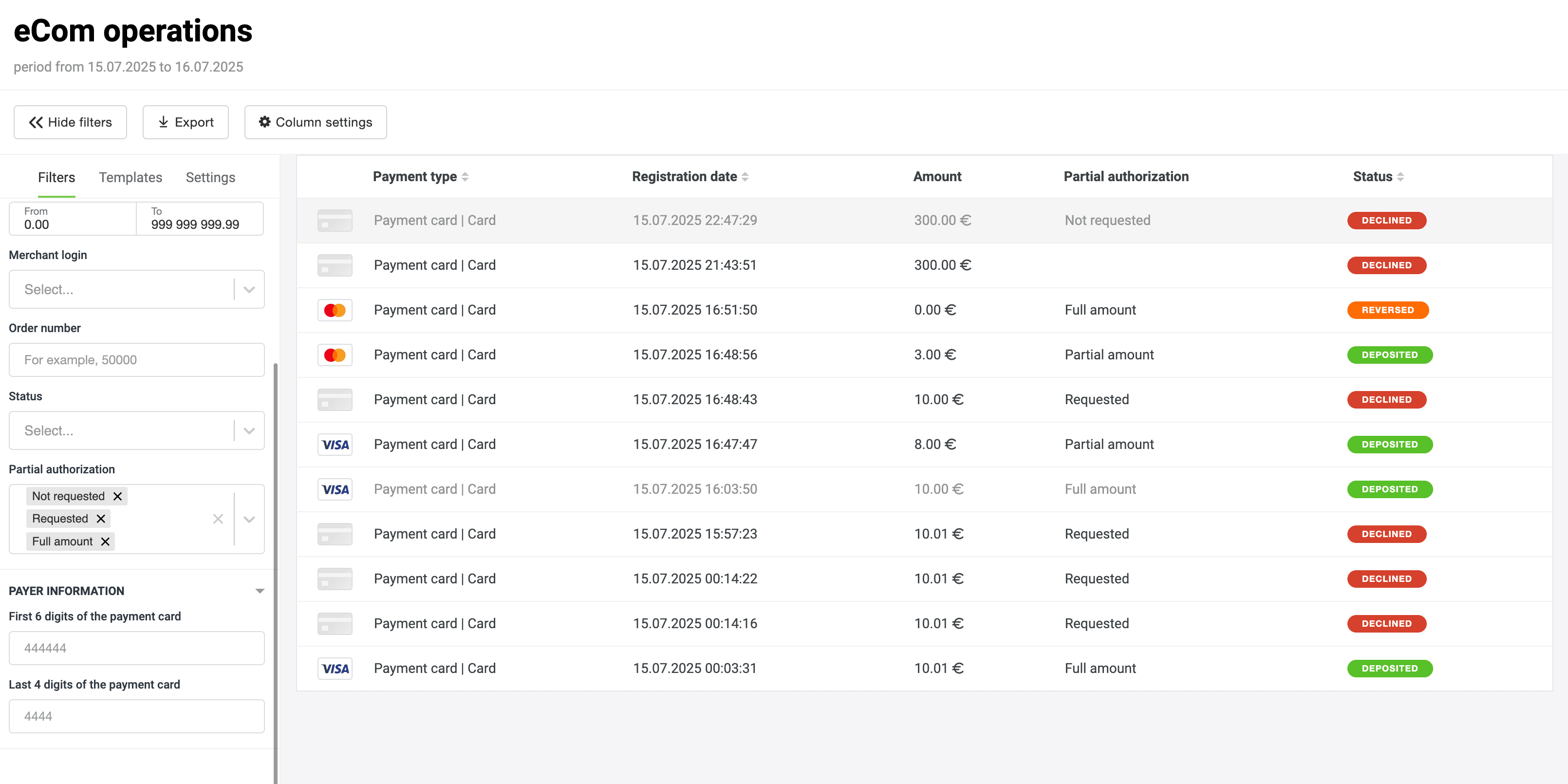Click the Visa icon on 8.00 € row
Screen dimensions: 1568x784
pos(335,444)
